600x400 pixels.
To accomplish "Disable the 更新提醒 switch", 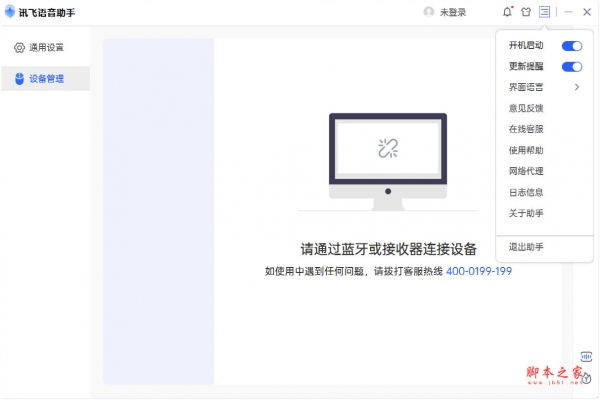I will coord(572,67).
